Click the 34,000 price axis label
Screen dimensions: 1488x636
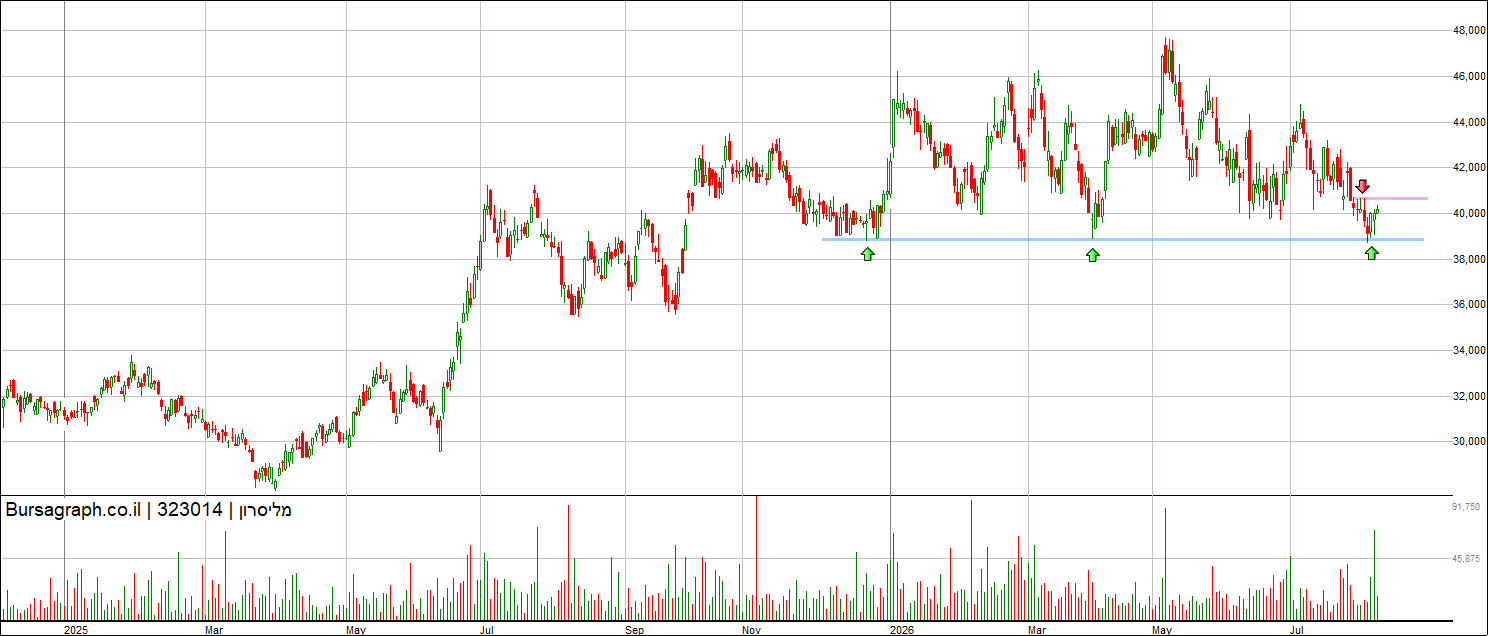coord(1468,350)
